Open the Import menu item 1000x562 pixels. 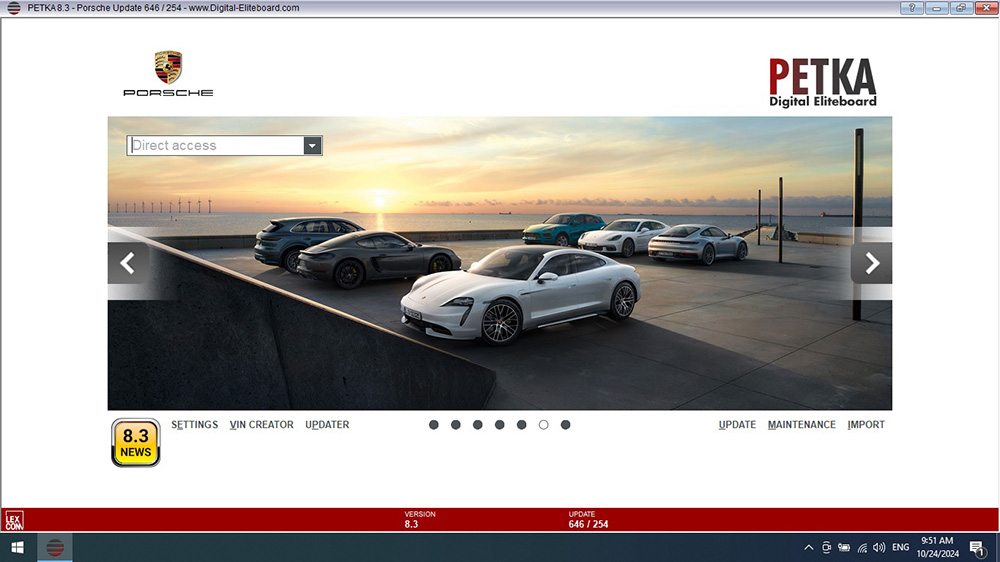[866, 425]
